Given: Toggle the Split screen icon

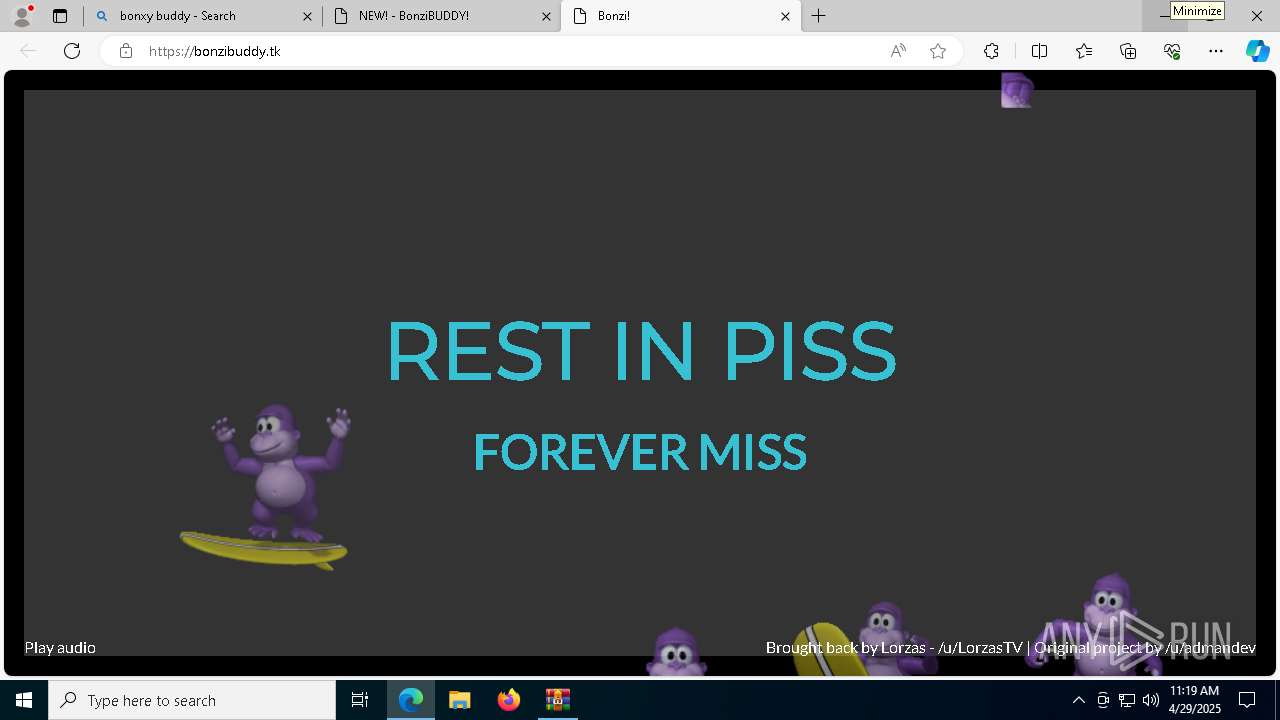Looking at the screenshot, I should click(1039, 51).
